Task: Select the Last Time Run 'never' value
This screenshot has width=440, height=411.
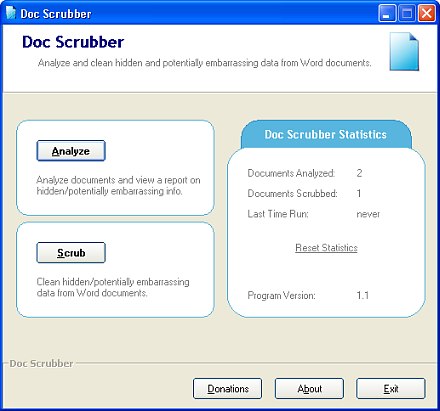Action: click(368, 214)
